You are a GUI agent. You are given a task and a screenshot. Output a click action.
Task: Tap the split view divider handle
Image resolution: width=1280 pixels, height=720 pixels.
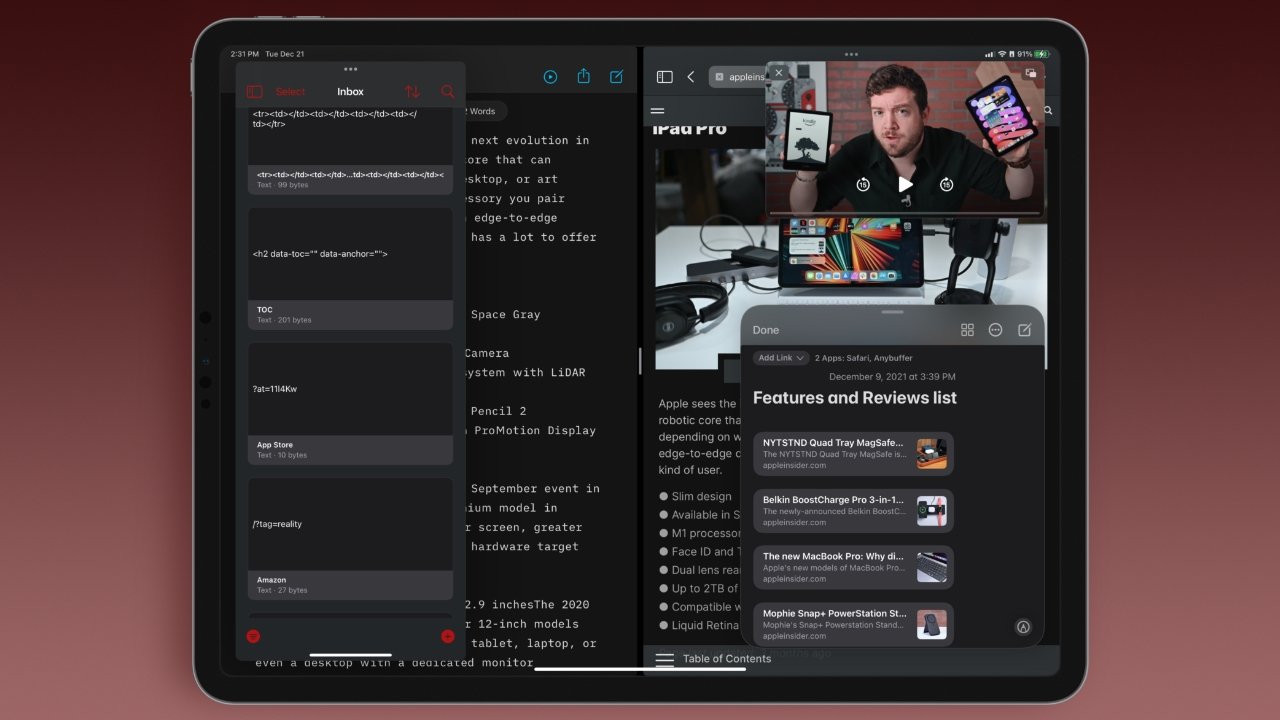(640, 360)
